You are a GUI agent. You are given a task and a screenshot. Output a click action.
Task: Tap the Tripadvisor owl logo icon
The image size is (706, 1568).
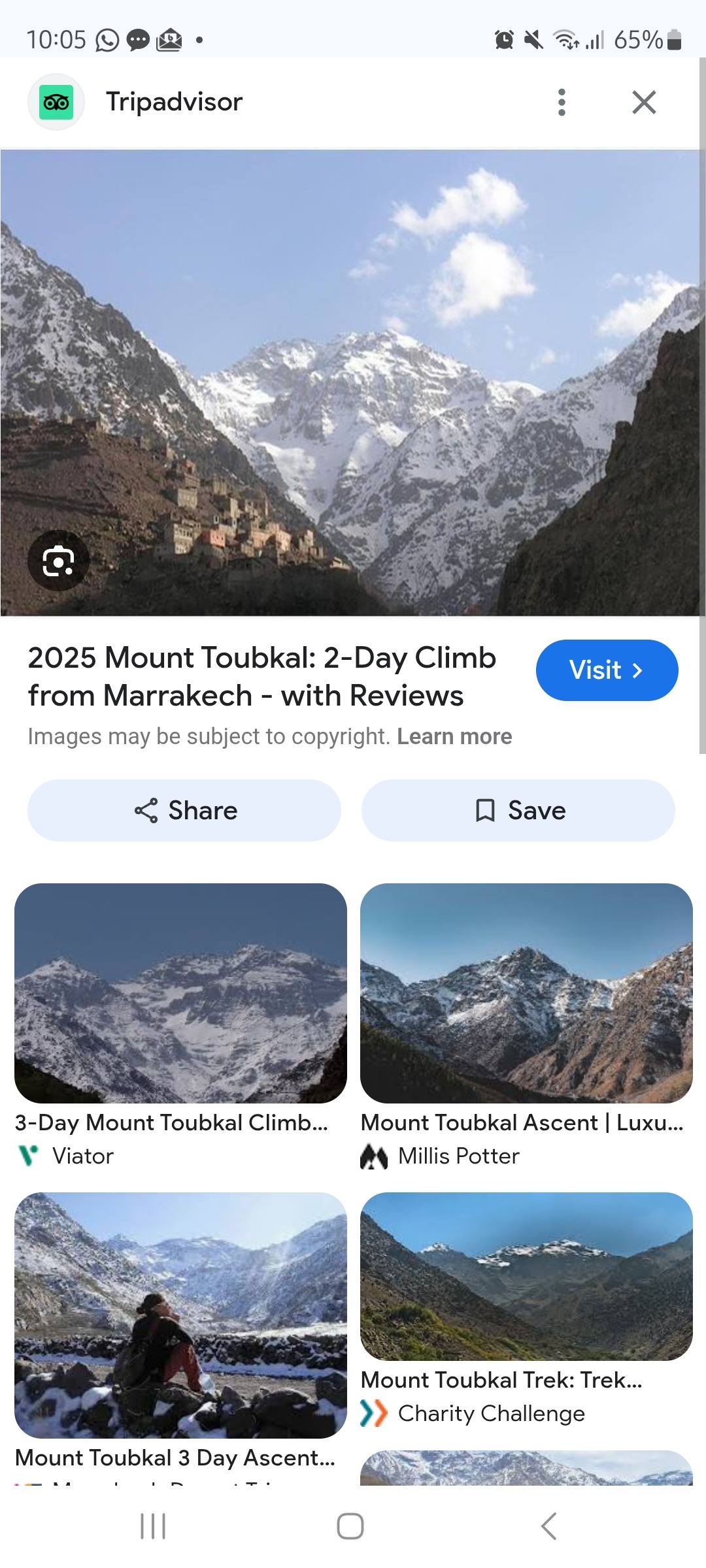[56, 103]
